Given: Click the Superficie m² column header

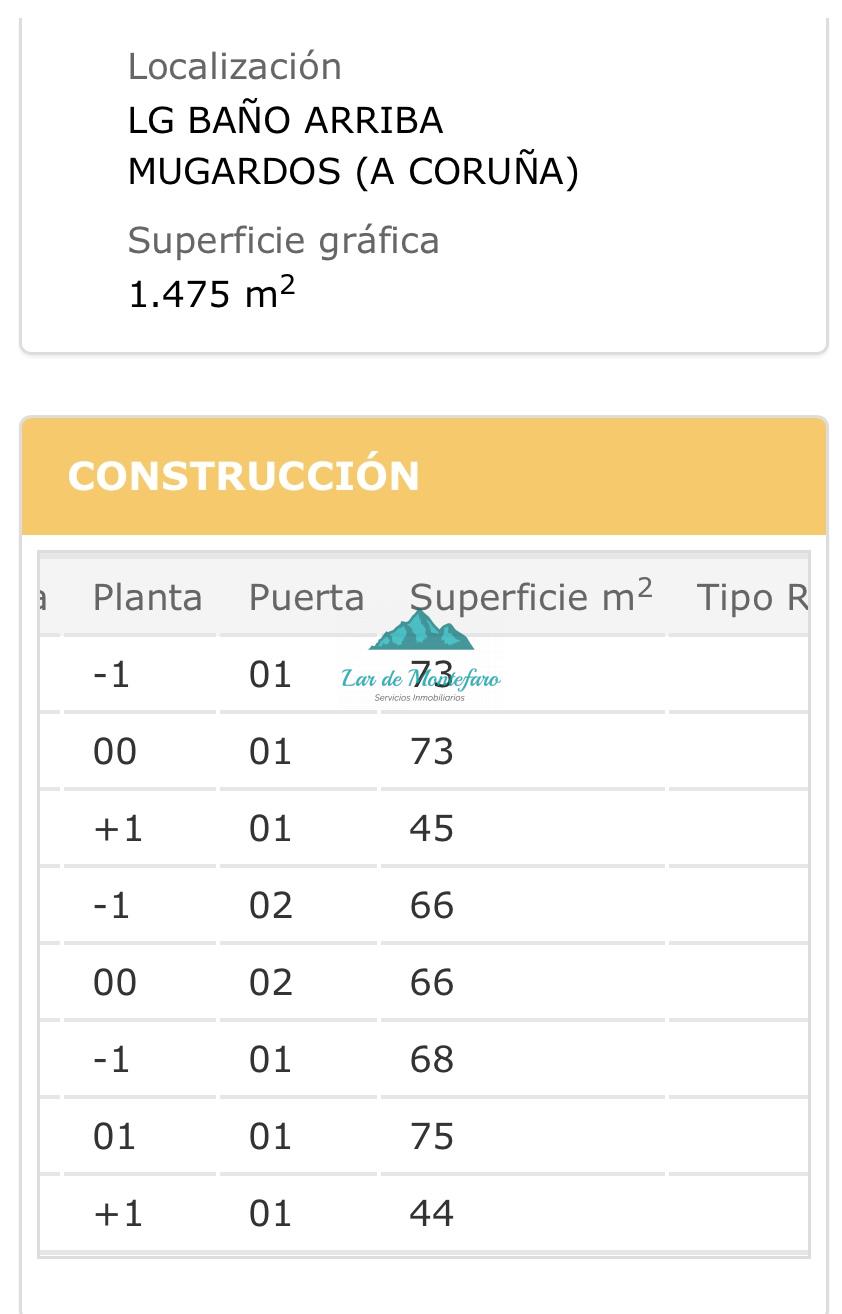Looking at the screenshot, I should (531, 597).
